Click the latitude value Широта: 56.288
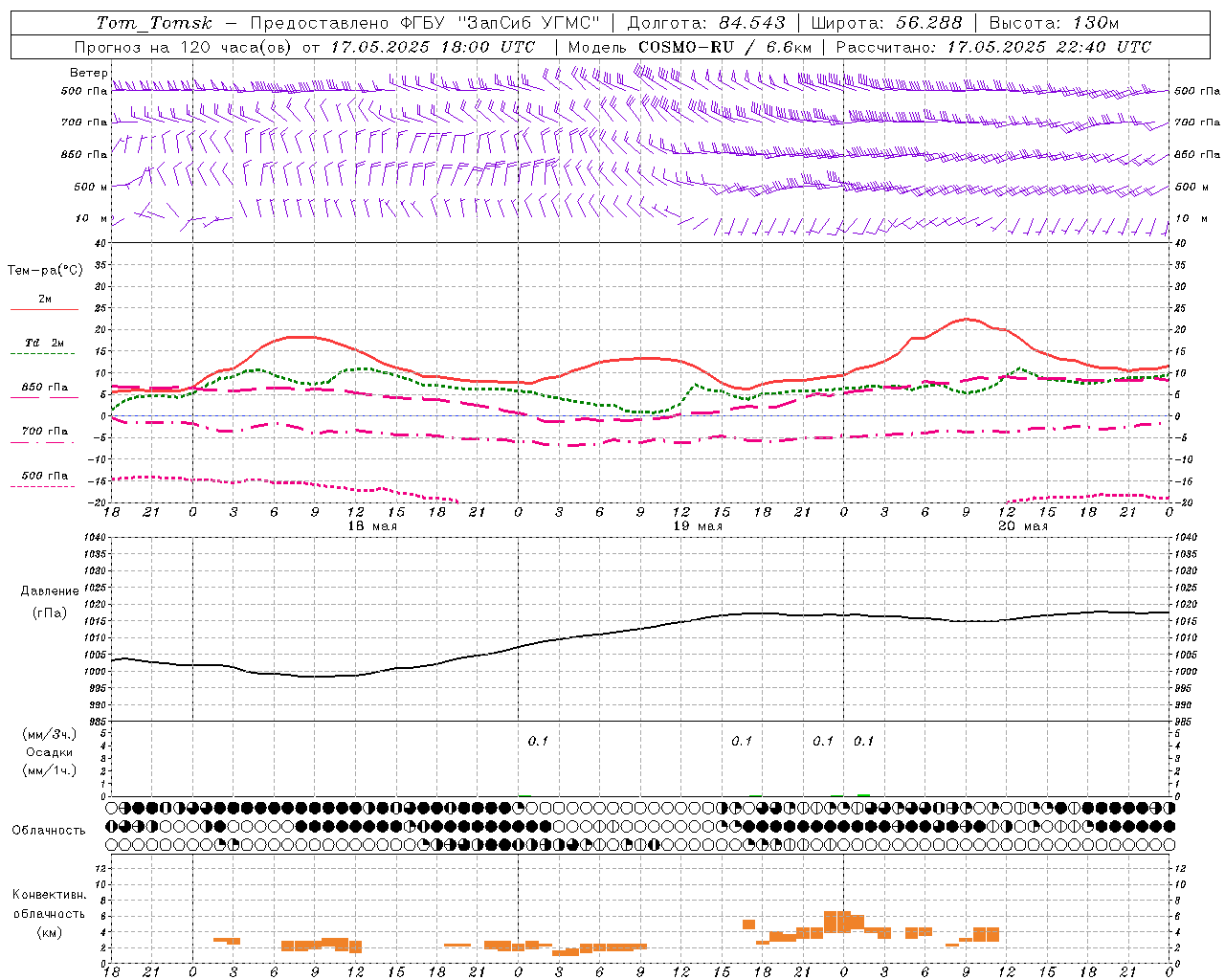The image size is (1225, 980). point(887,23)
